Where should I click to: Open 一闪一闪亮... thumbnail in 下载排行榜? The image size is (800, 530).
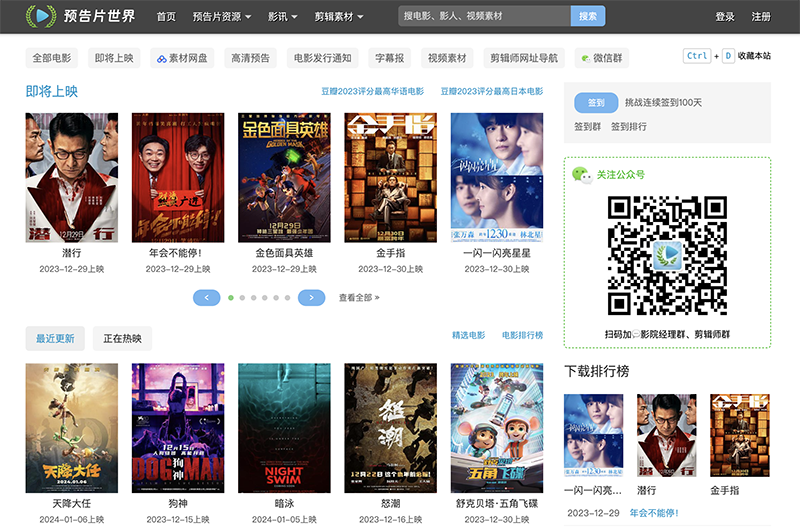coord(593,435)
